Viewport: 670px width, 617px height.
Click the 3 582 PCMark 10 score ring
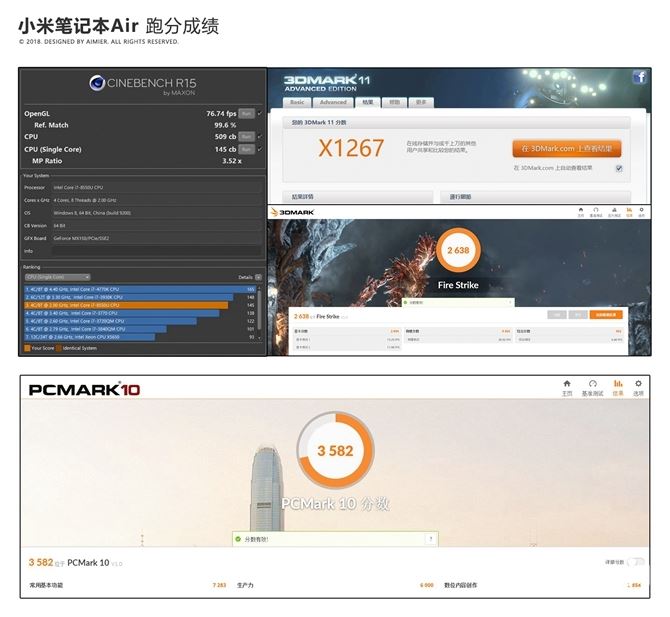335,450
